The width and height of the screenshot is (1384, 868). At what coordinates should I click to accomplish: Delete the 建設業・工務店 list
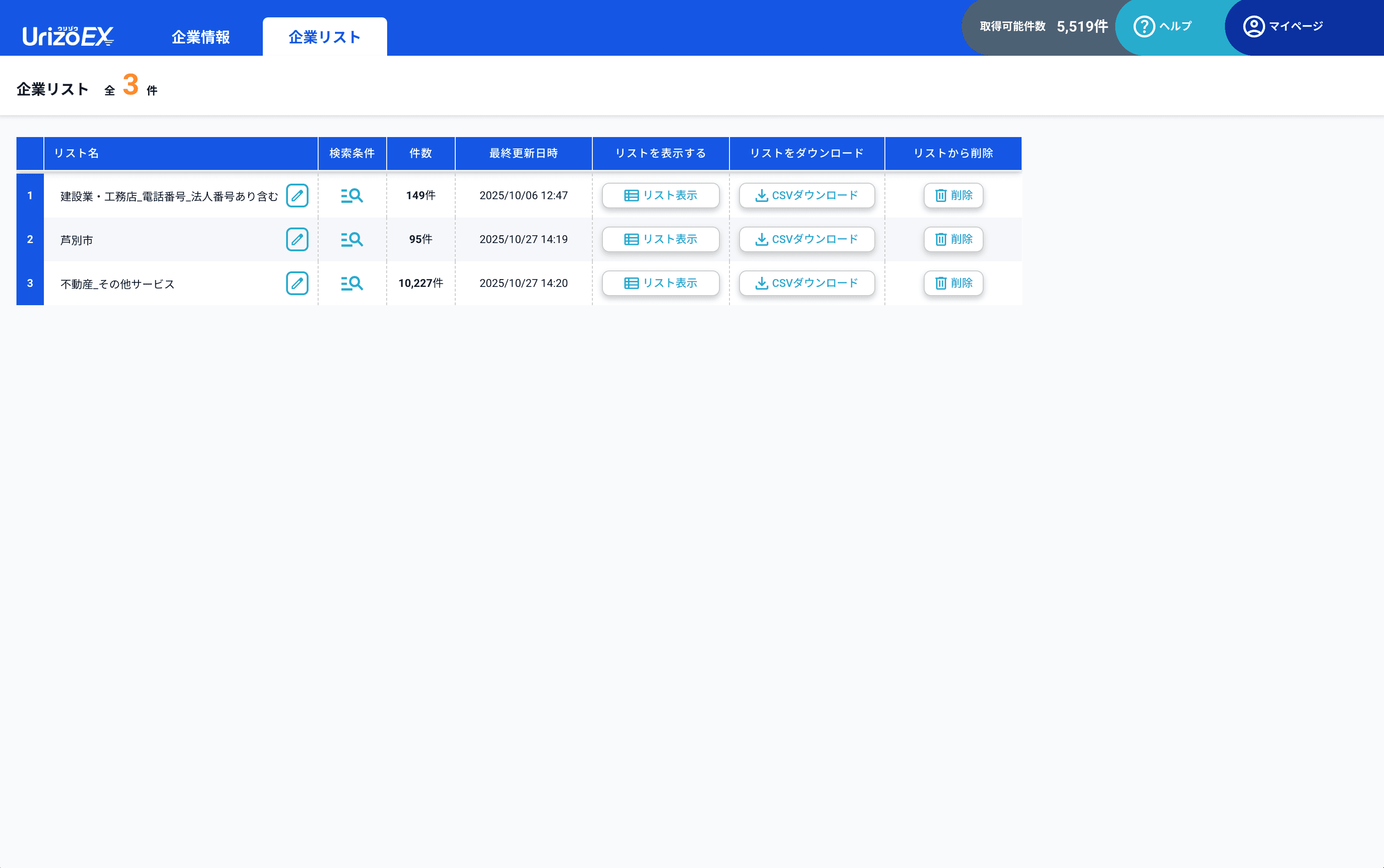pyautogui.click(x=953, y=196)
